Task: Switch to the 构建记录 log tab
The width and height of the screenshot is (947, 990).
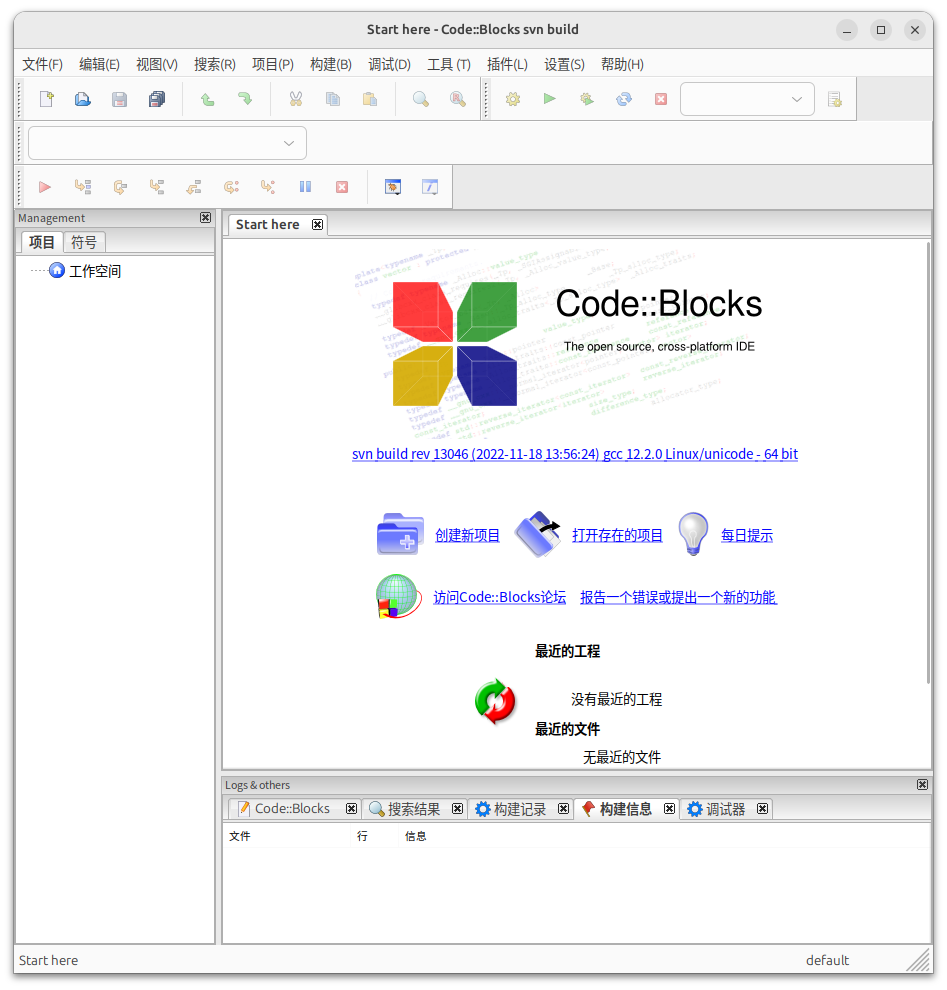Action: (x=520, y=809)
